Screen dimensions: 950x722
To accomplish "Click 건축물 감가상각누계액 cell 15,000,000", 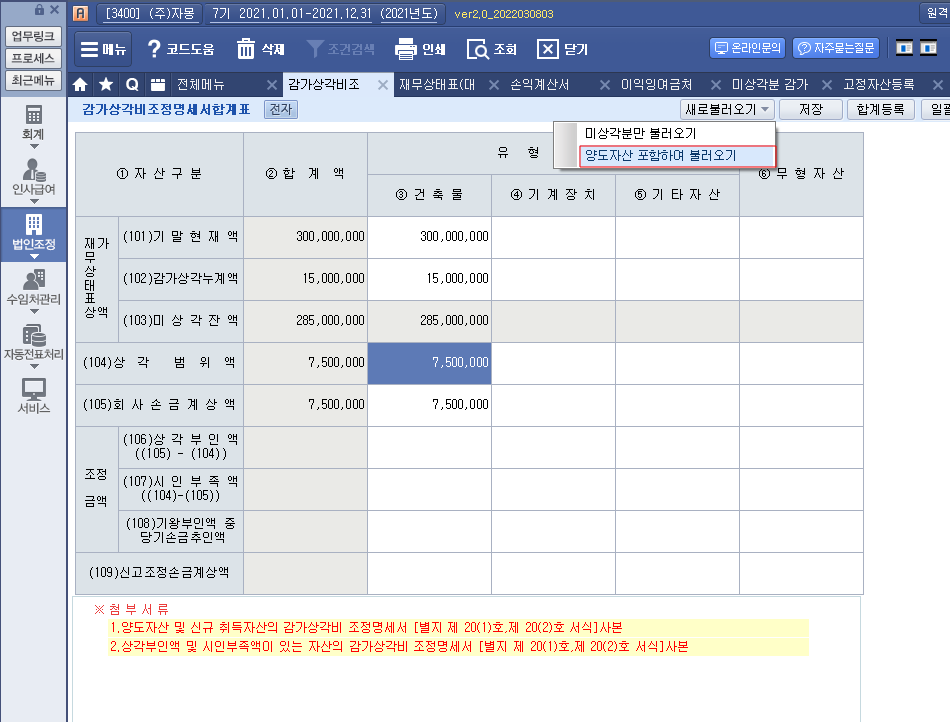I will coord(430,279).
